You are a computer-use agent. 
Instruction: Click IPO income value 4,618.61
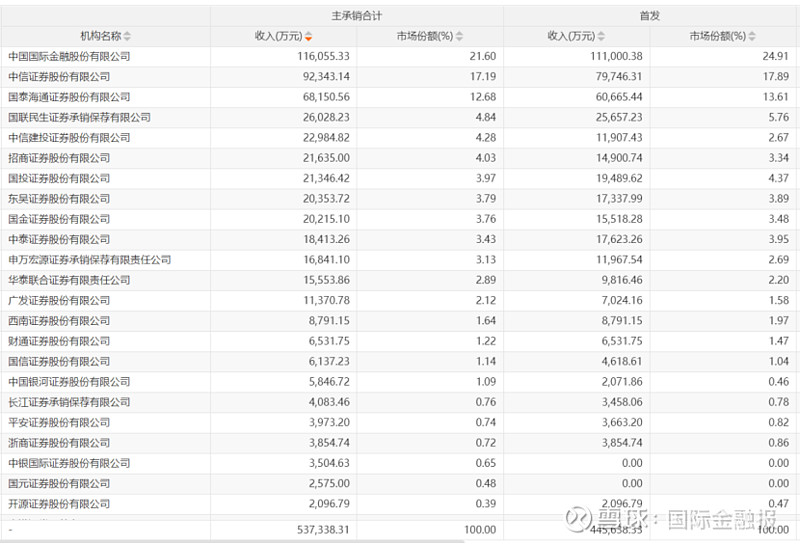click(622, 361)
